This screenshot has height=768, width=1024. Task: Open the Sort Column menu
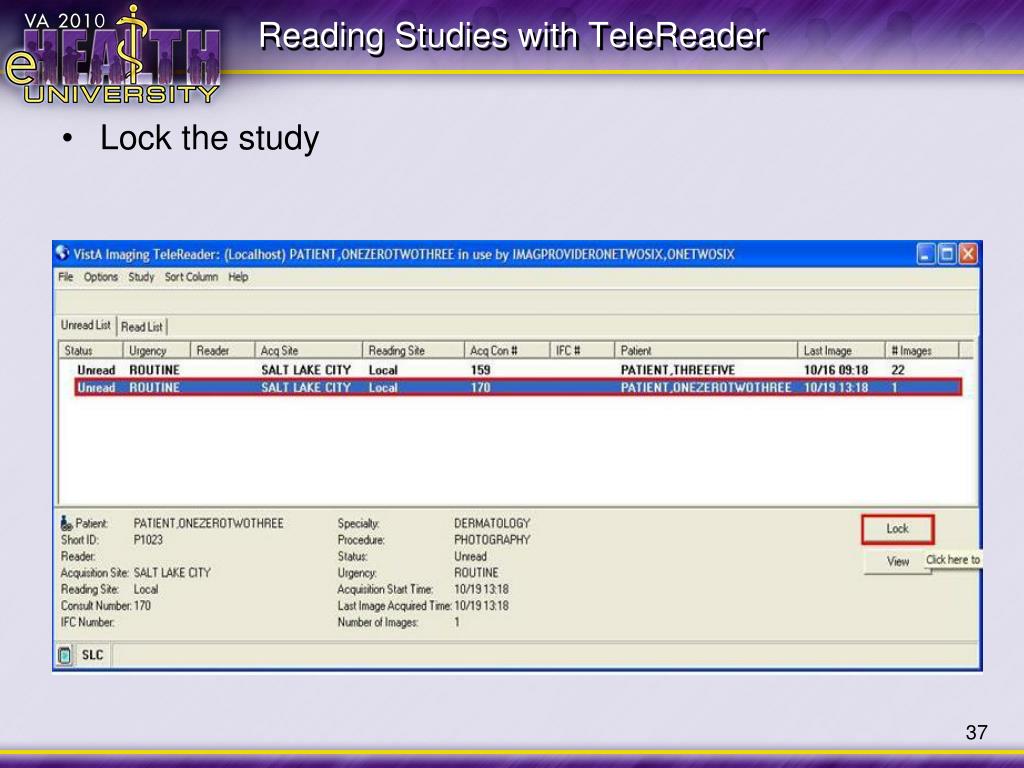(191, 277)
